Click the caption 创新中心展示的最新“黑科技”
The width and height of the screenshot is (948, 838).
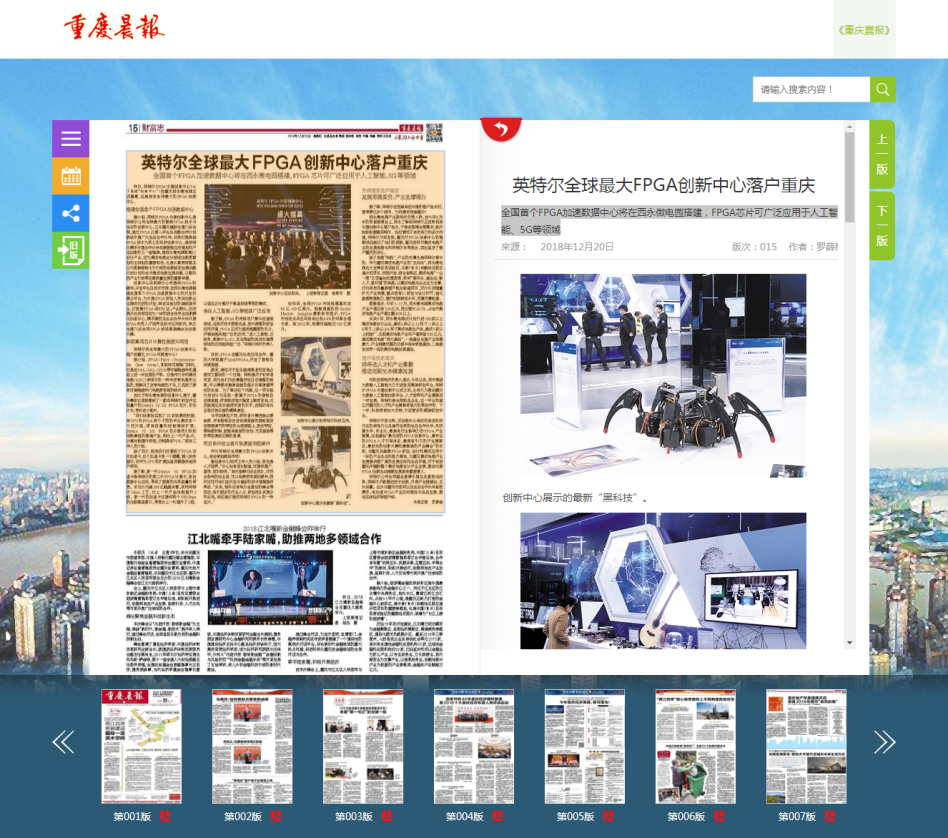(574, 498)
